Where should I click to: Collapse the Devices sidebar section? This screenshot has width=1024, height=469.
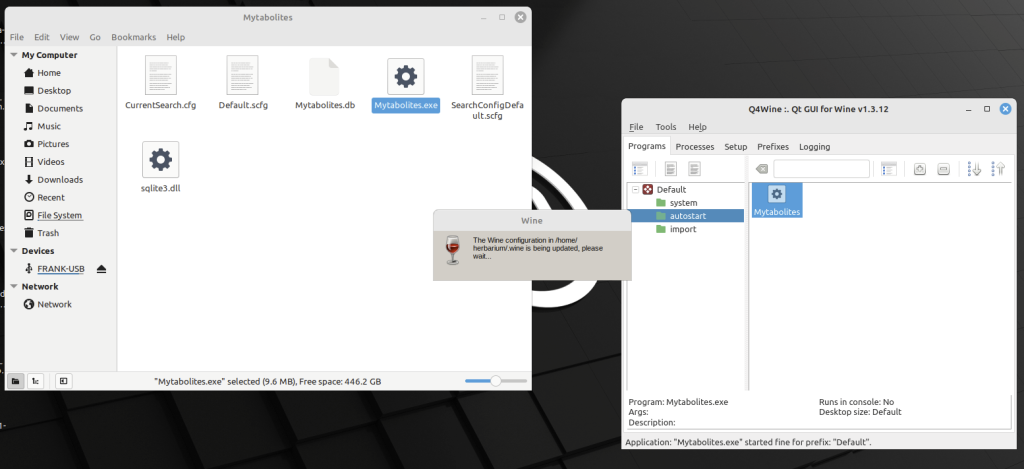pos(13,251)
